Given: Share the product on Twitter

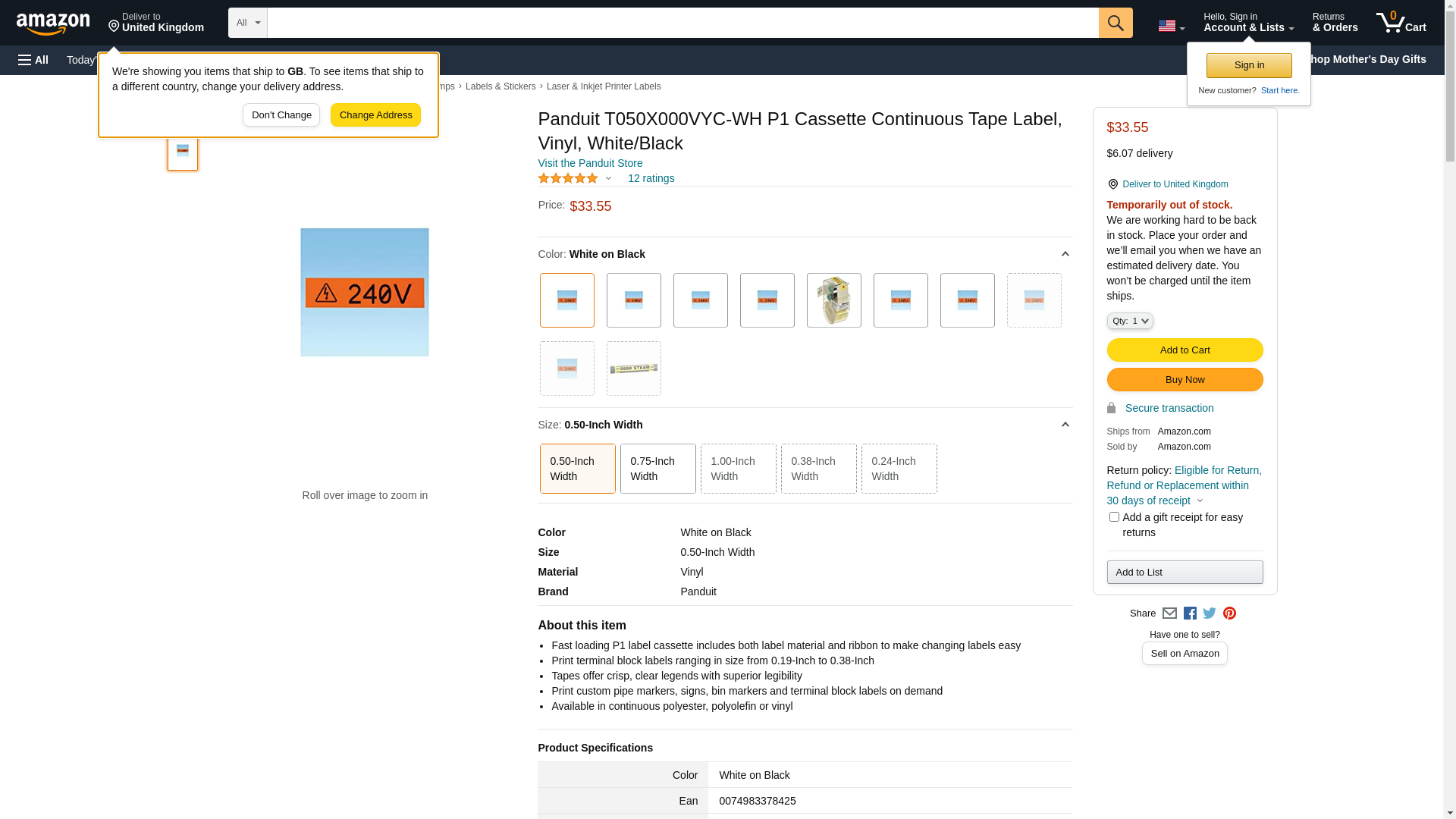Looking at the screenshot, I should tap(1210, 613).
